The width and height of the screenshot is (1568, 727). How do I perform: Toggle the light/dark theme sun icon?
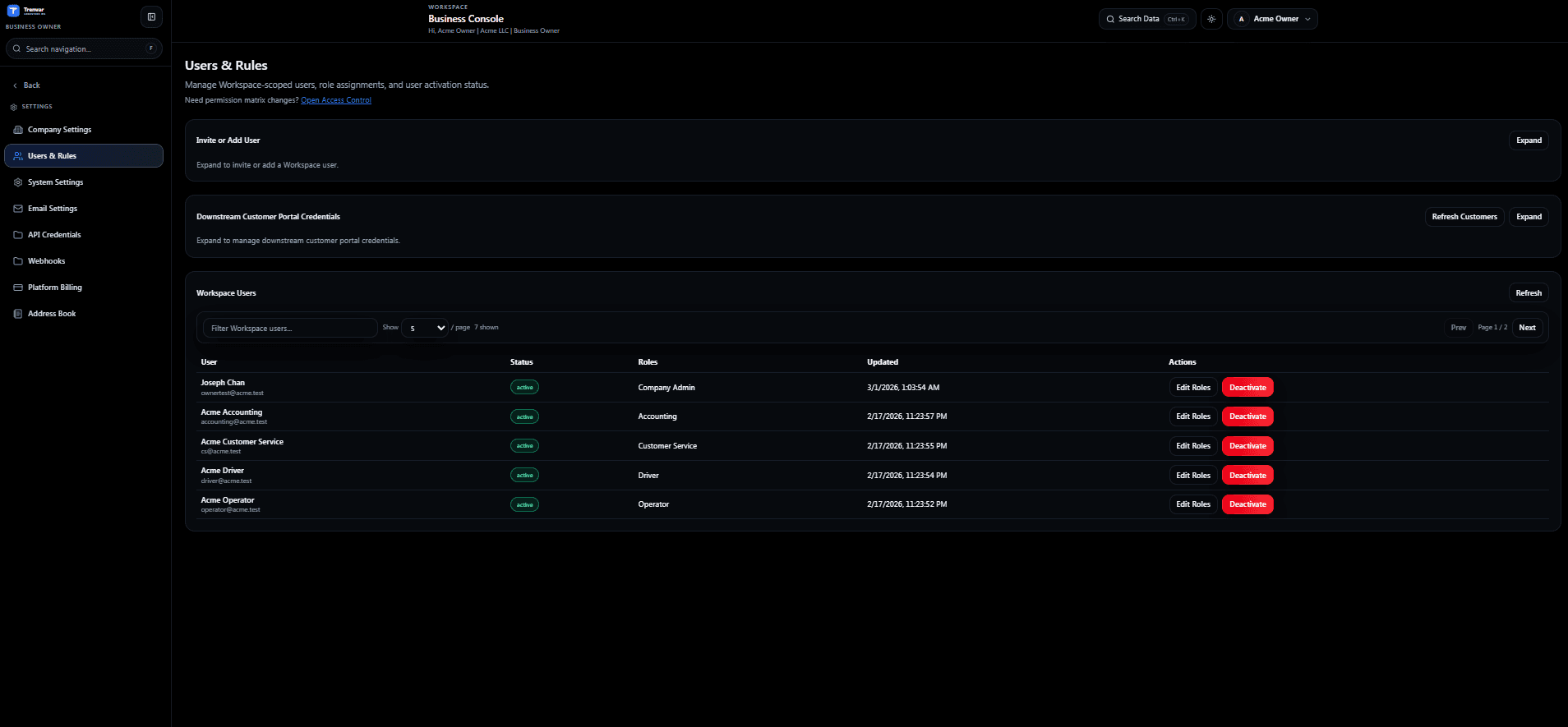[x=1211, y=19]
